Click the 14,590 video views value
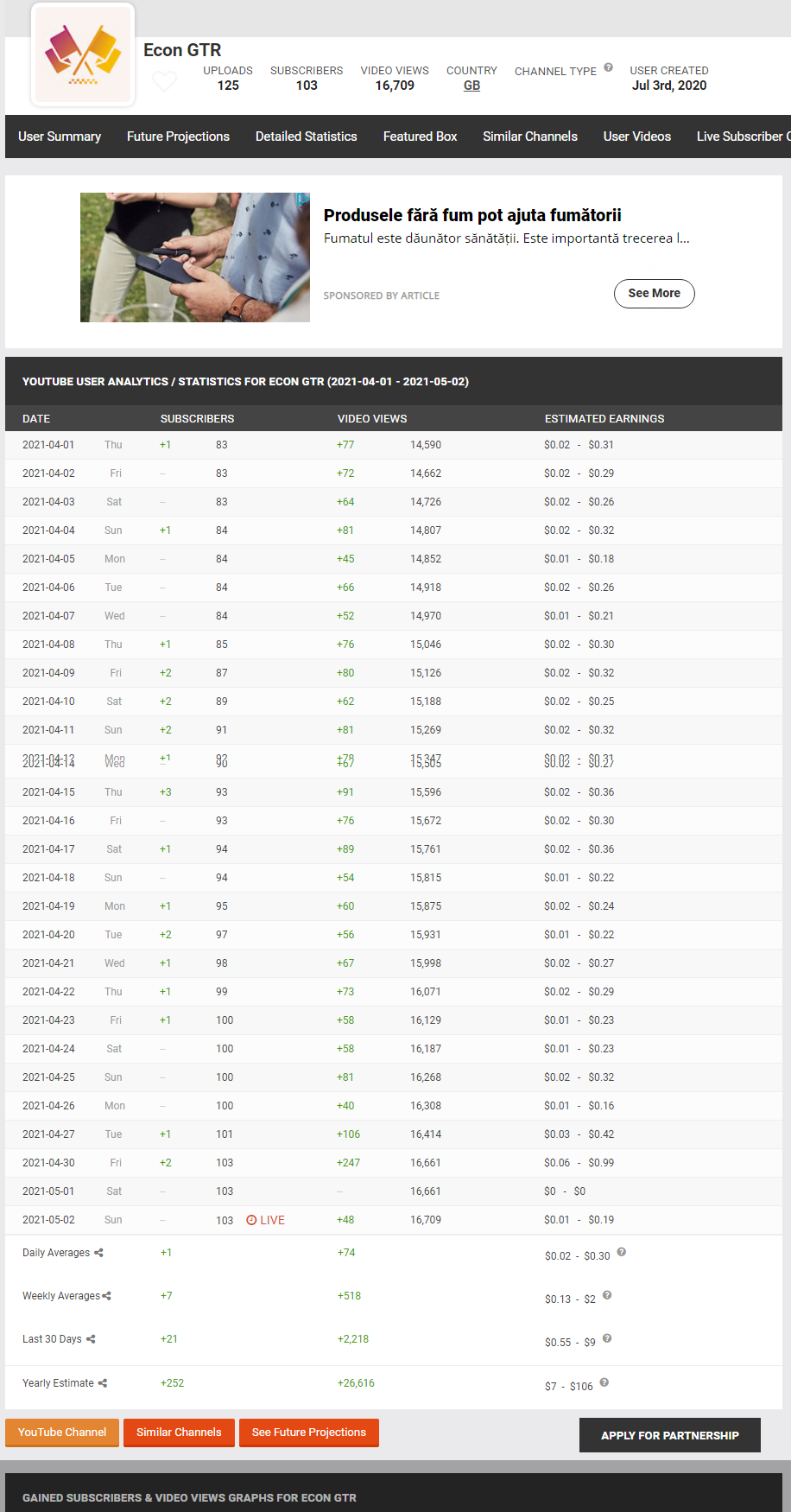The width and height of the screenshot is (791, 1512). pos(426,445)
